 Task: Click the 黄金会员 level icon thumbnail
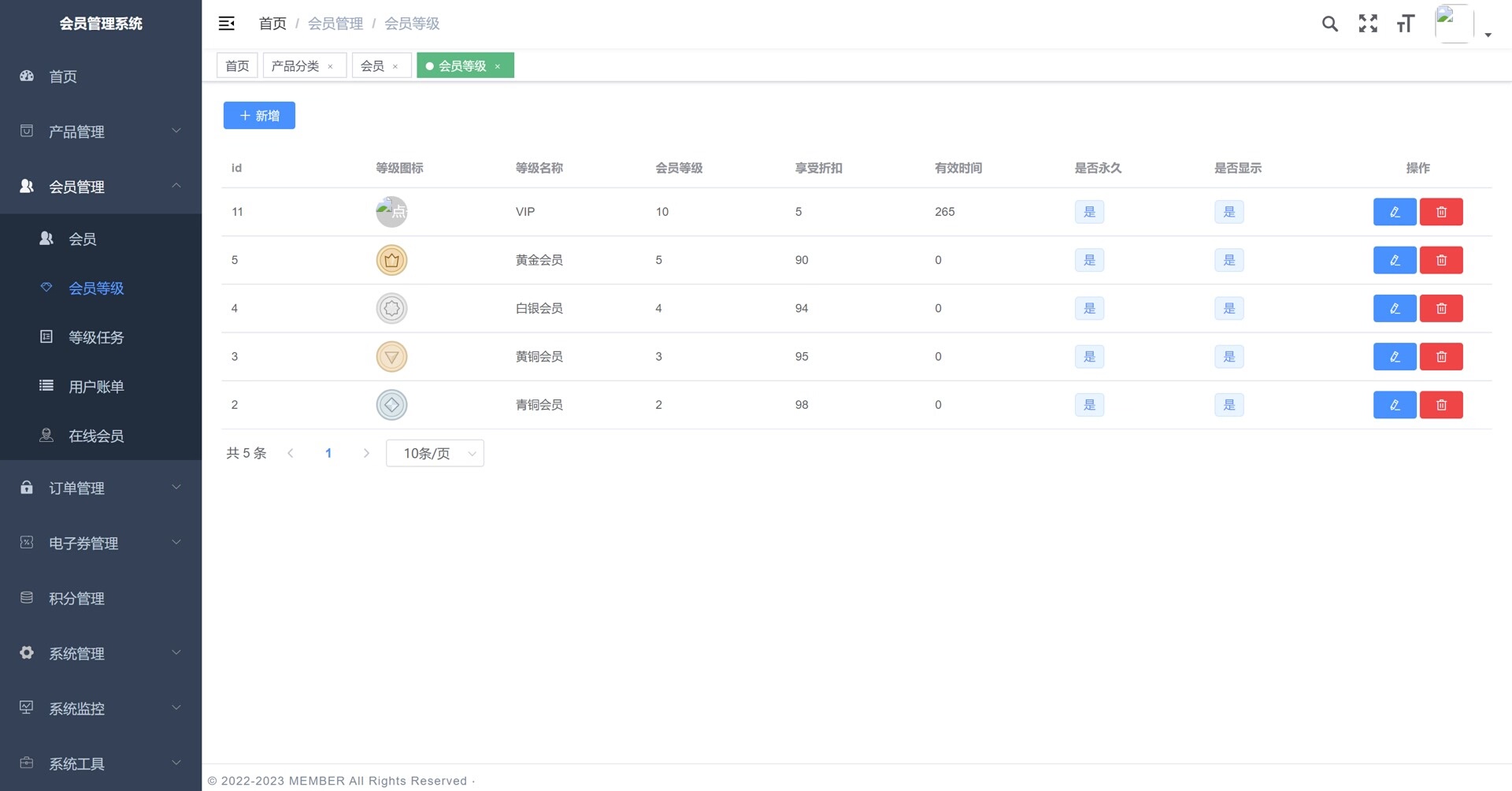click(x=391, y=260)
